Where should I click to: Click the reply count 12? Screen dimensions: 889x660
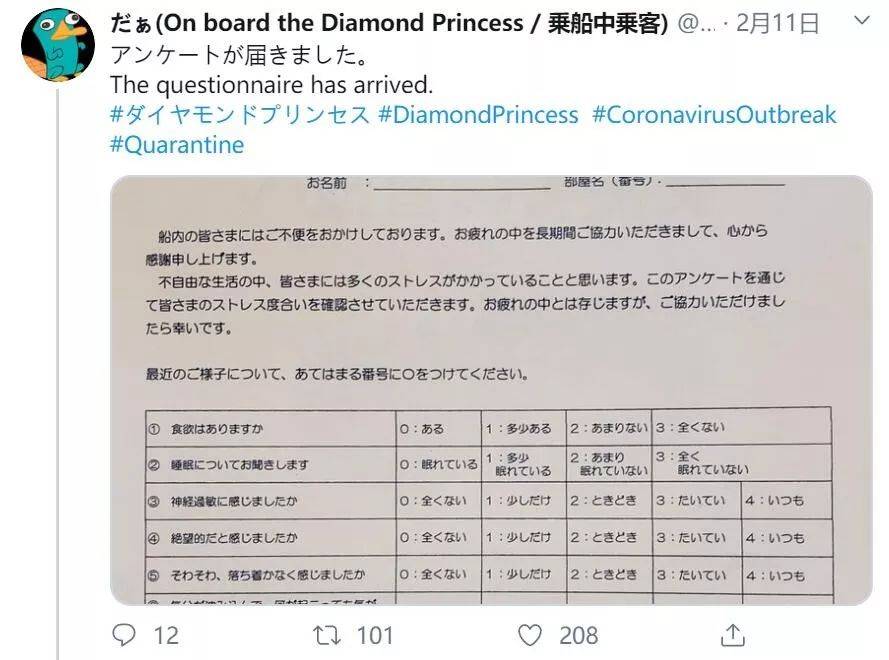point(166,636)
